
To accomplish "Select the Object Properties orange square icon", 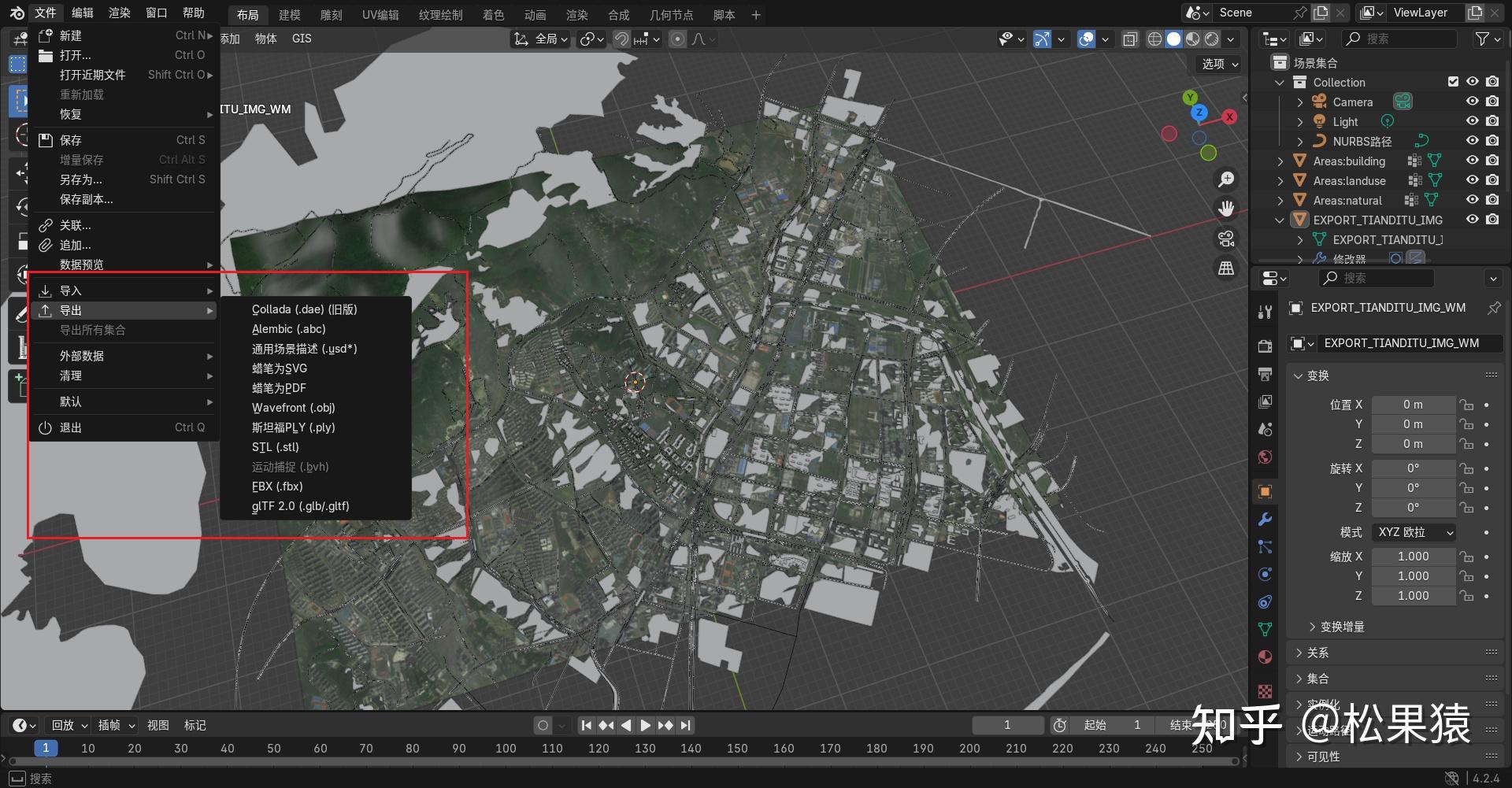I will (x=1265, y=490).
